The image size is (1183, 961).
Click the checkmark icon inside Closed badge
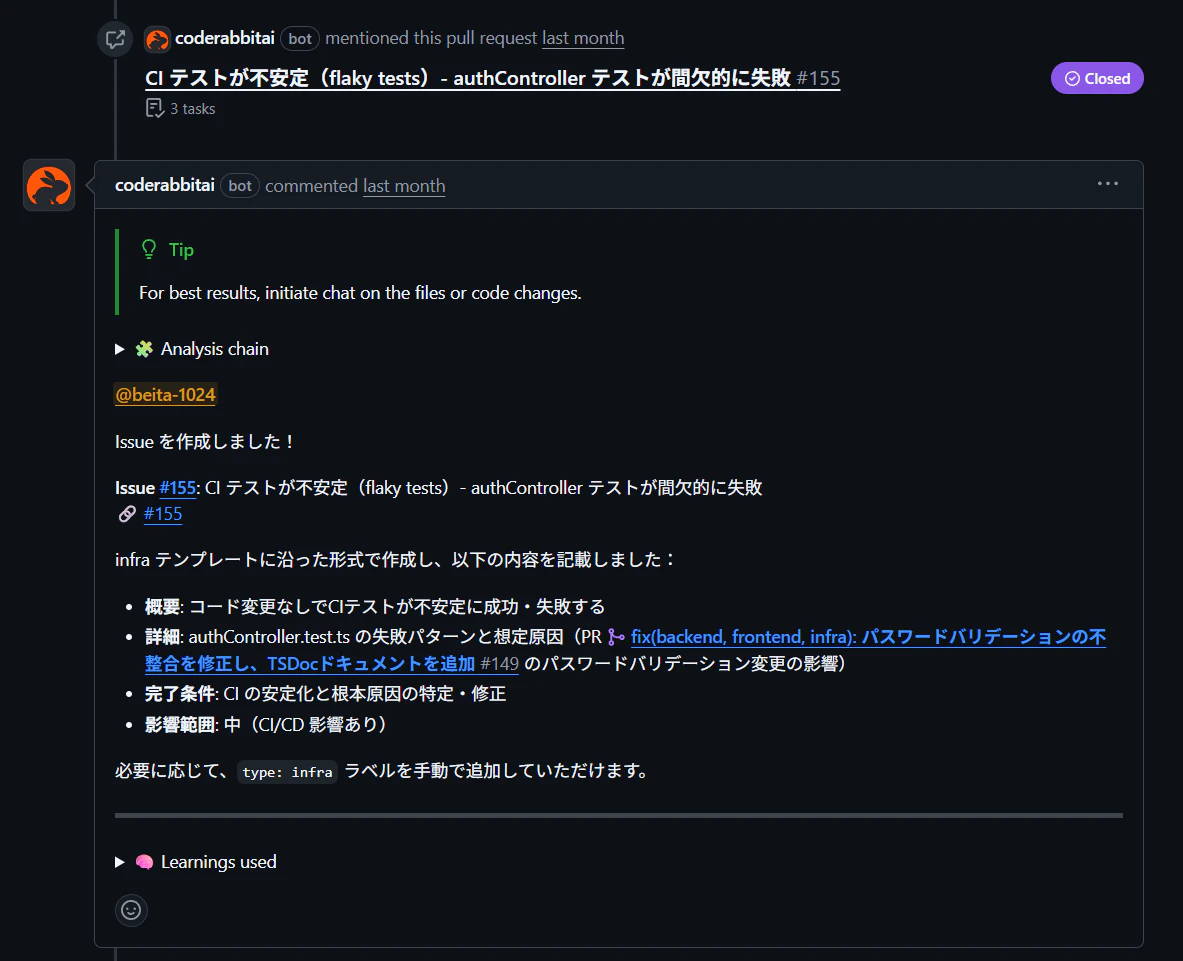1071,77
